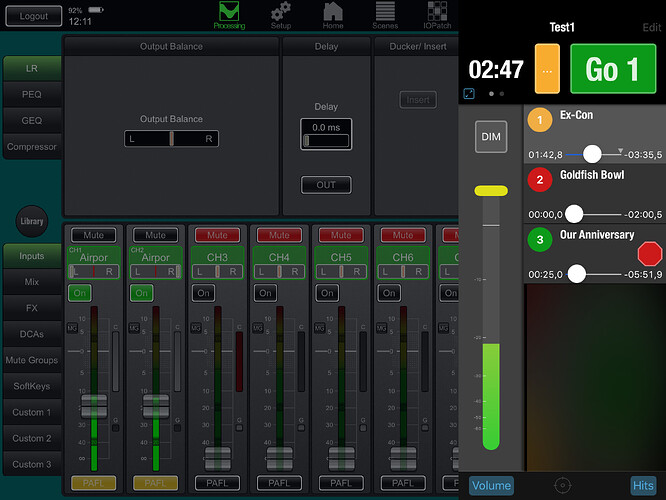Open the Custom 3 layer tab

32,464
